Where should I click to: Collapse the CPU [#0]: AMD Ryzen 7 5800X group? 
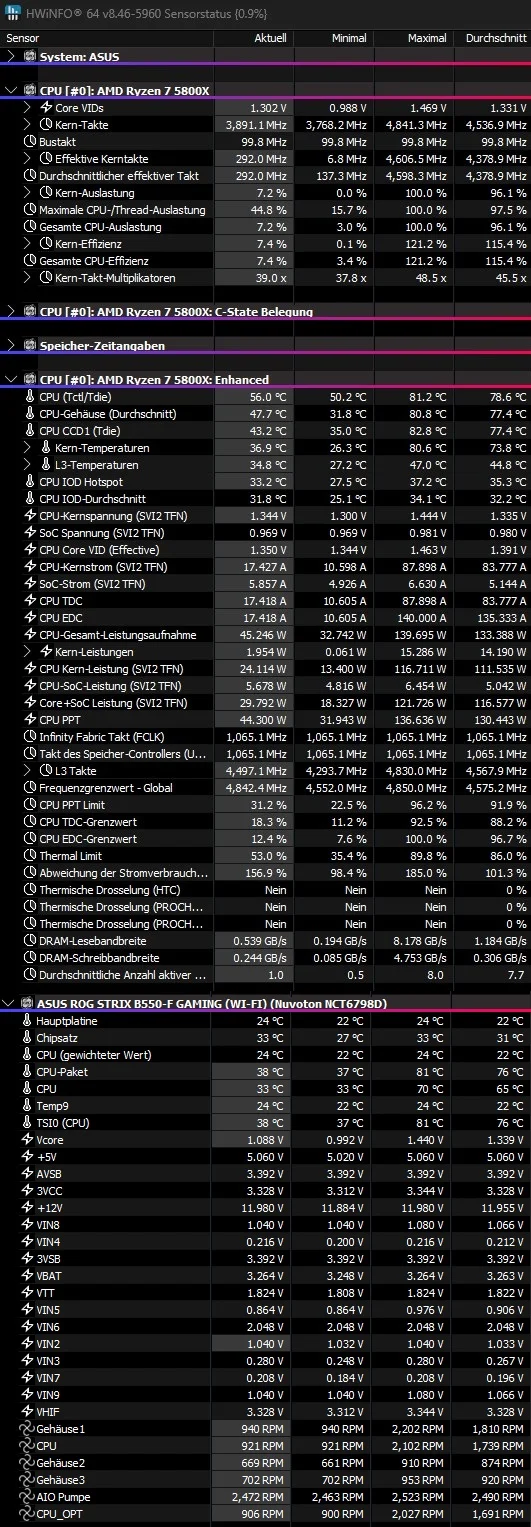pos(11,91)
